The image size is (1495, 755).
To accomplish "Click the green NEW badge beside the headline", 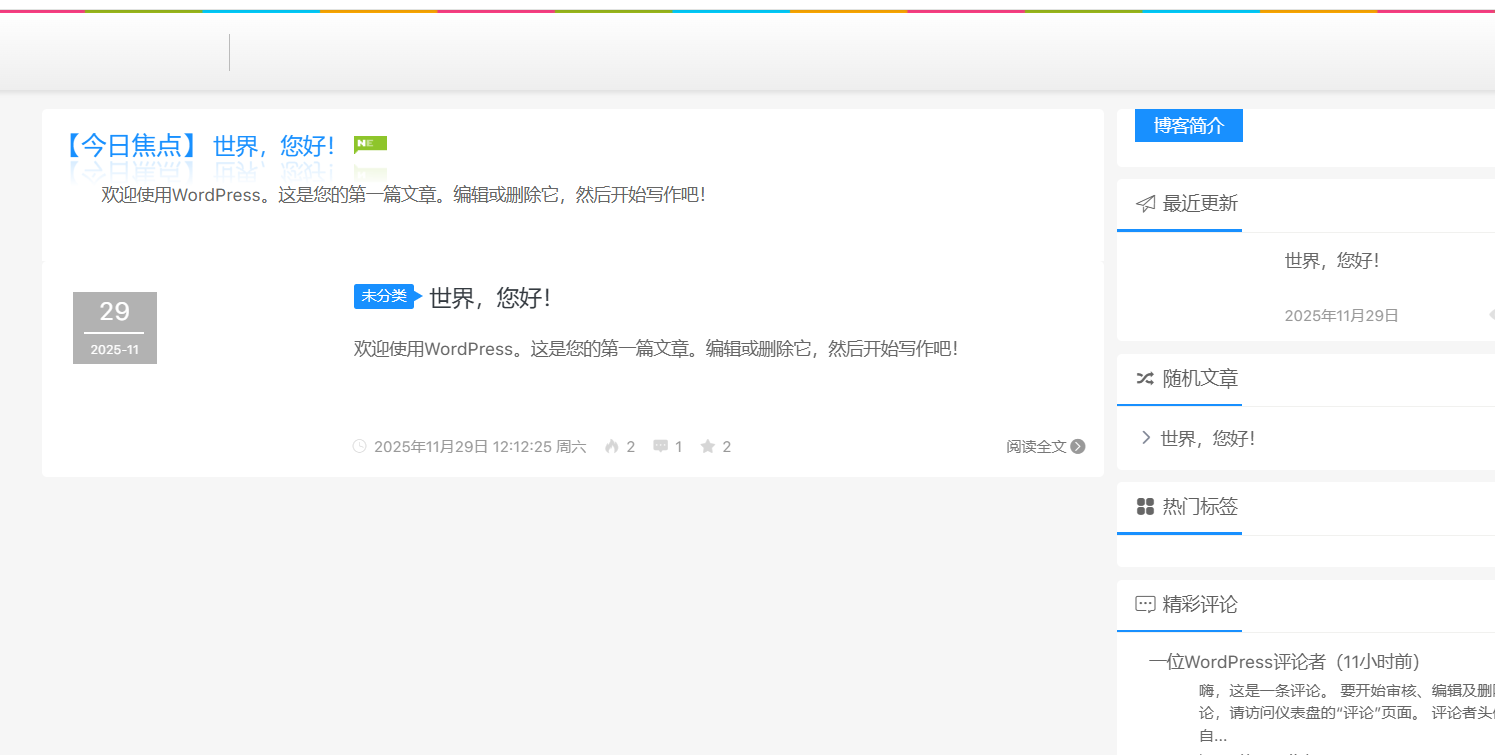I will (369, 143).
